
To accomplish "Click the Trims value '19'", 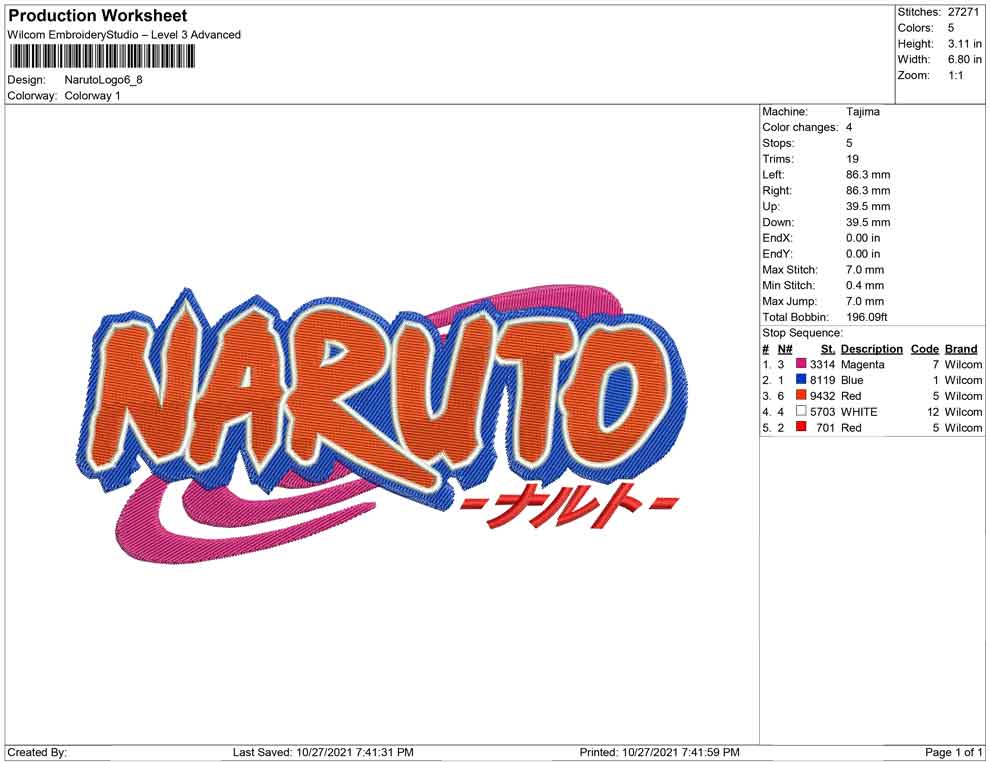I will (x=852, y=159).
